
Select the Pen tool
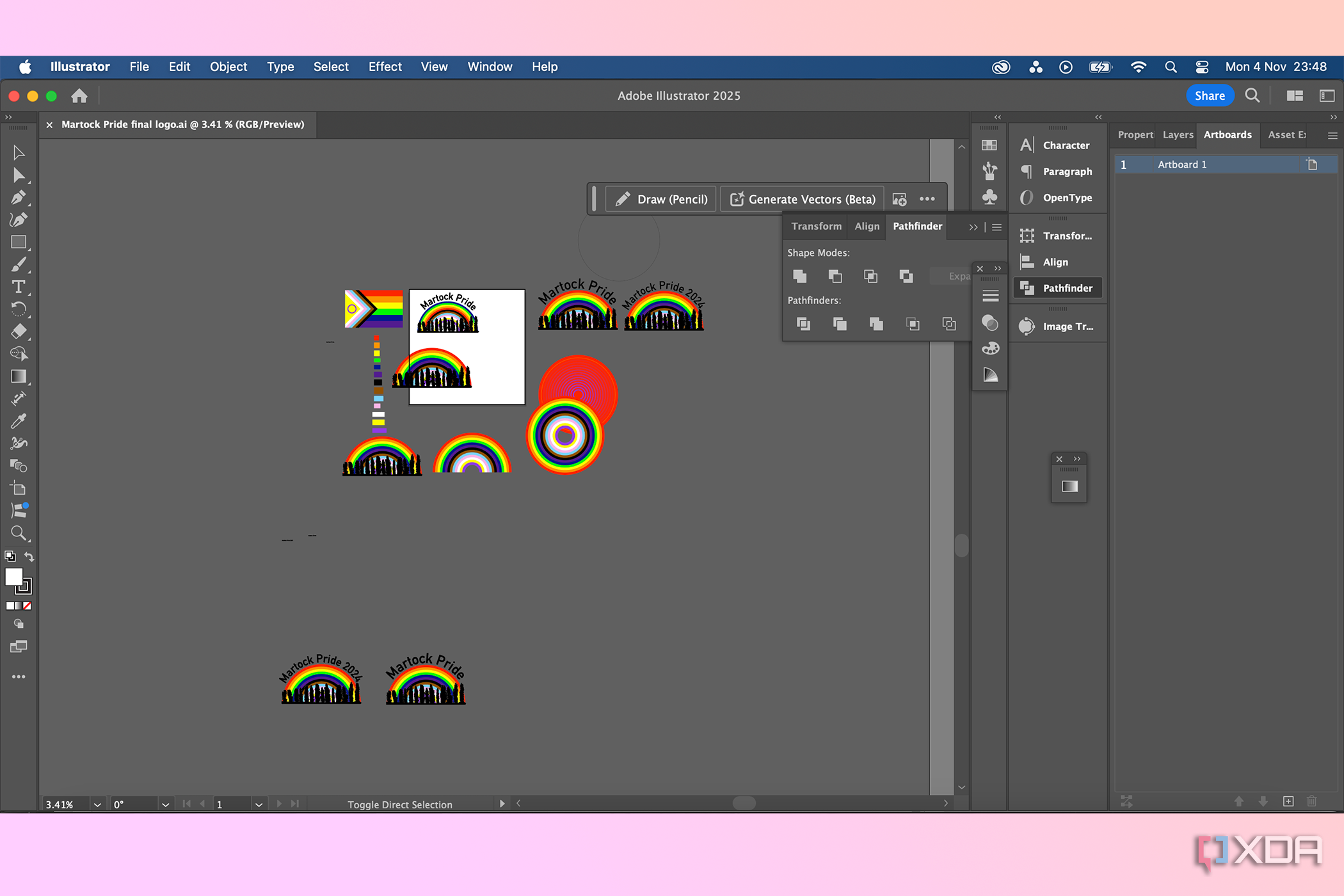click(x=19, y=197)
